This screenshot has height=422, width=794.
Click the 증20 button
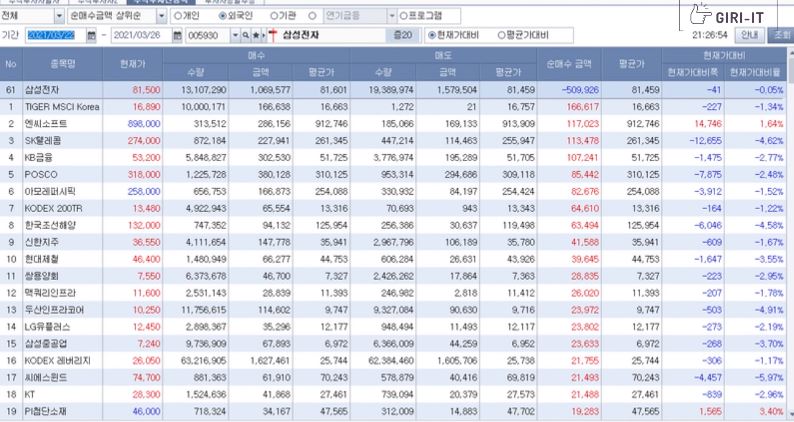point(403,35)
